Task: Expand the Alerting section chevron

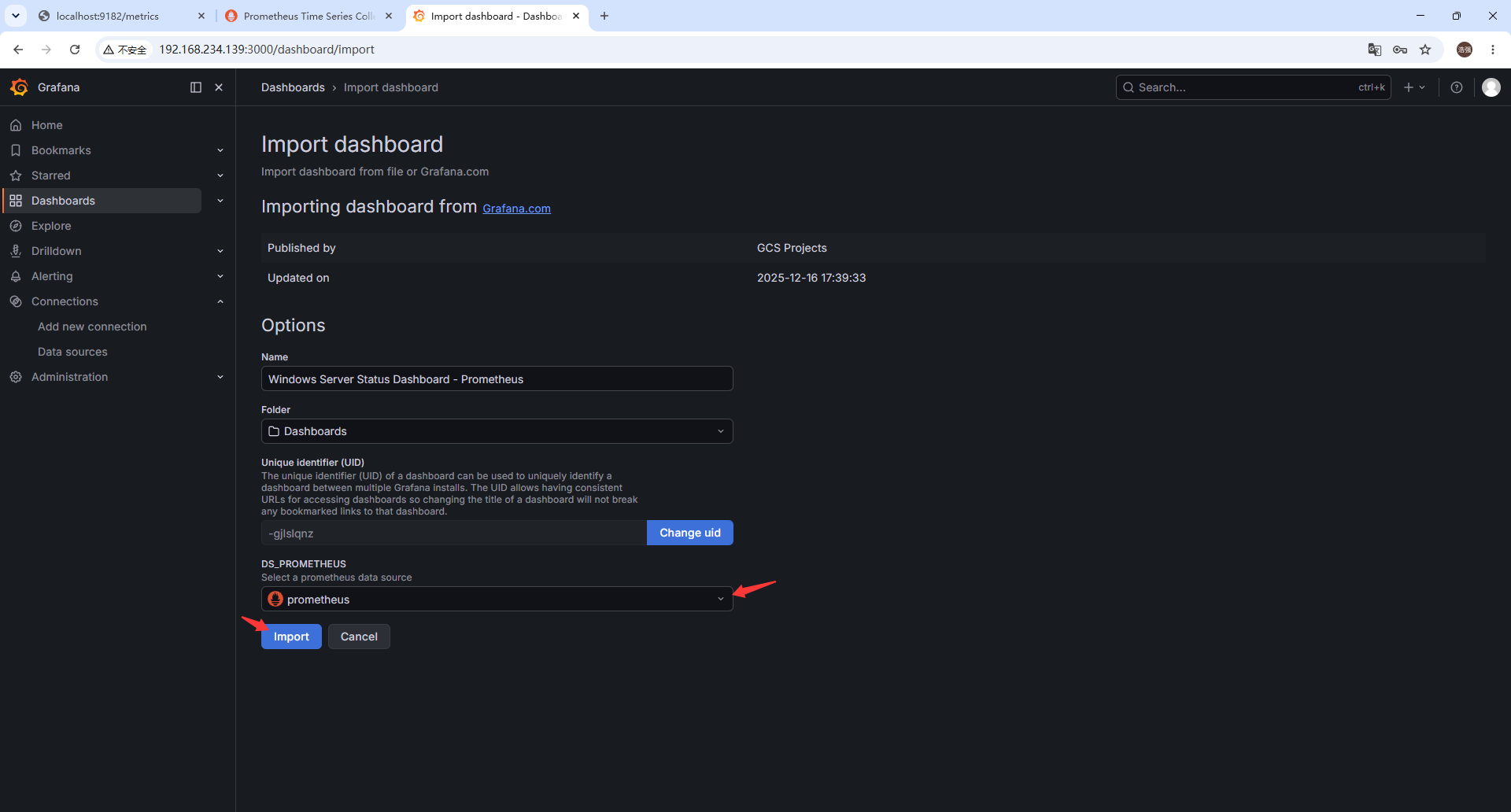Action: tap(220, 276)
